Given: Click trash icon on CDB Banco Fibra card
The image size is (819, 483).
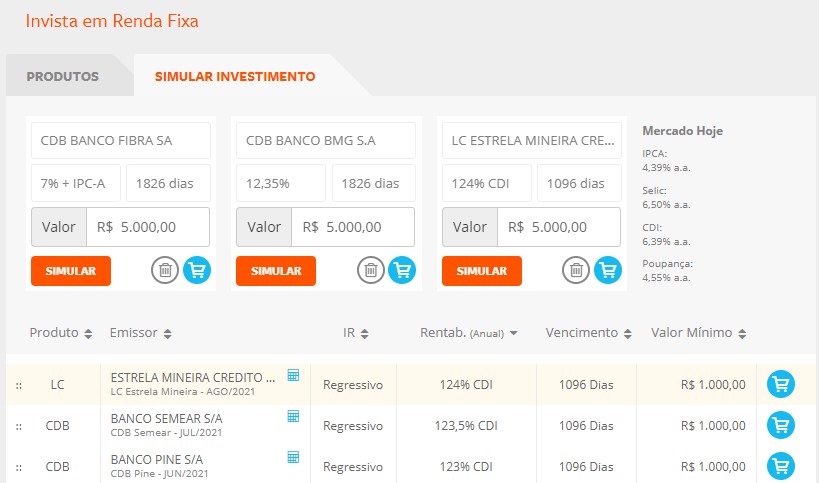Looking at the screenshot, I should (166, 270).
